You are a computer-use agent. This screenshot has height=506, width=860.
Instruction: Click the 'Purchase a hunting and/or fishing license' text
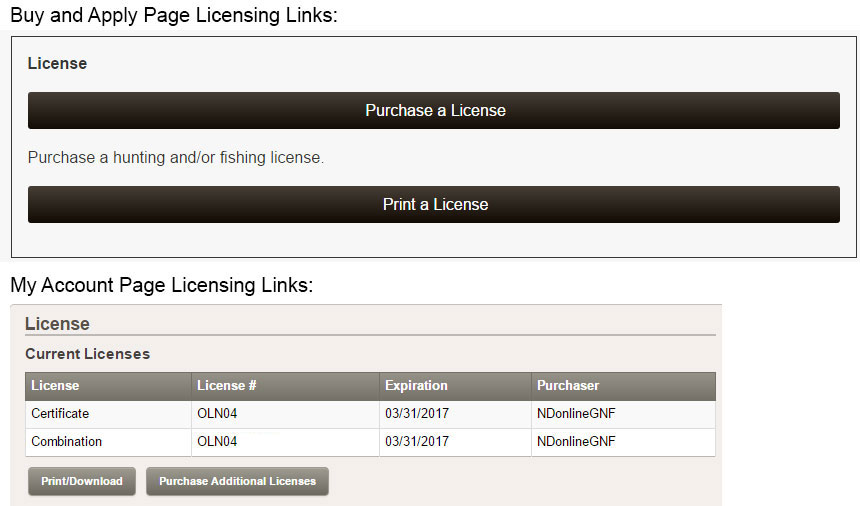(x=176, y=158)
